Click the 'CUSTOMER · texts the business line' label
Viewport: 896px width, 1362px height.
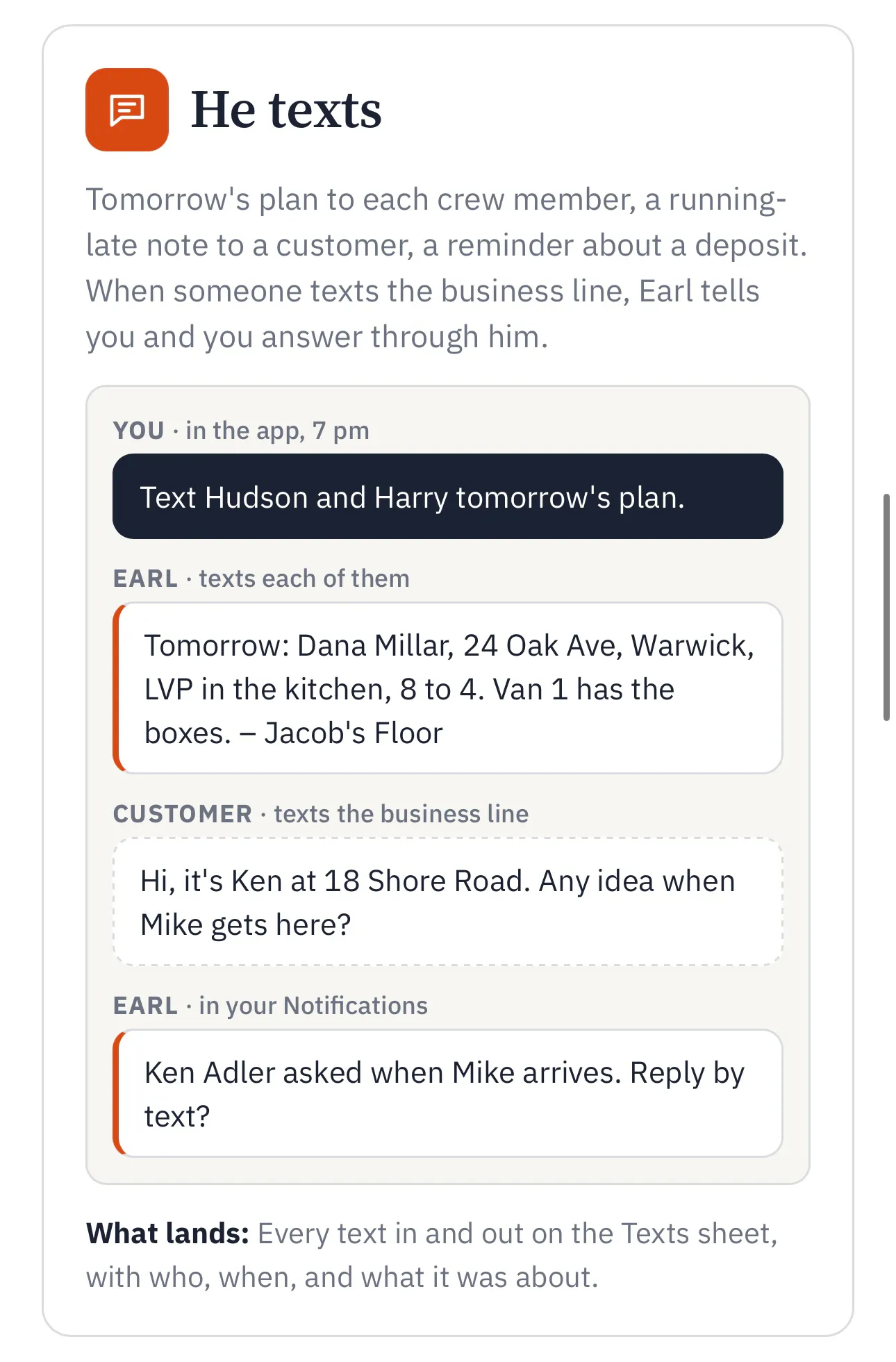[x=321, y=814]
